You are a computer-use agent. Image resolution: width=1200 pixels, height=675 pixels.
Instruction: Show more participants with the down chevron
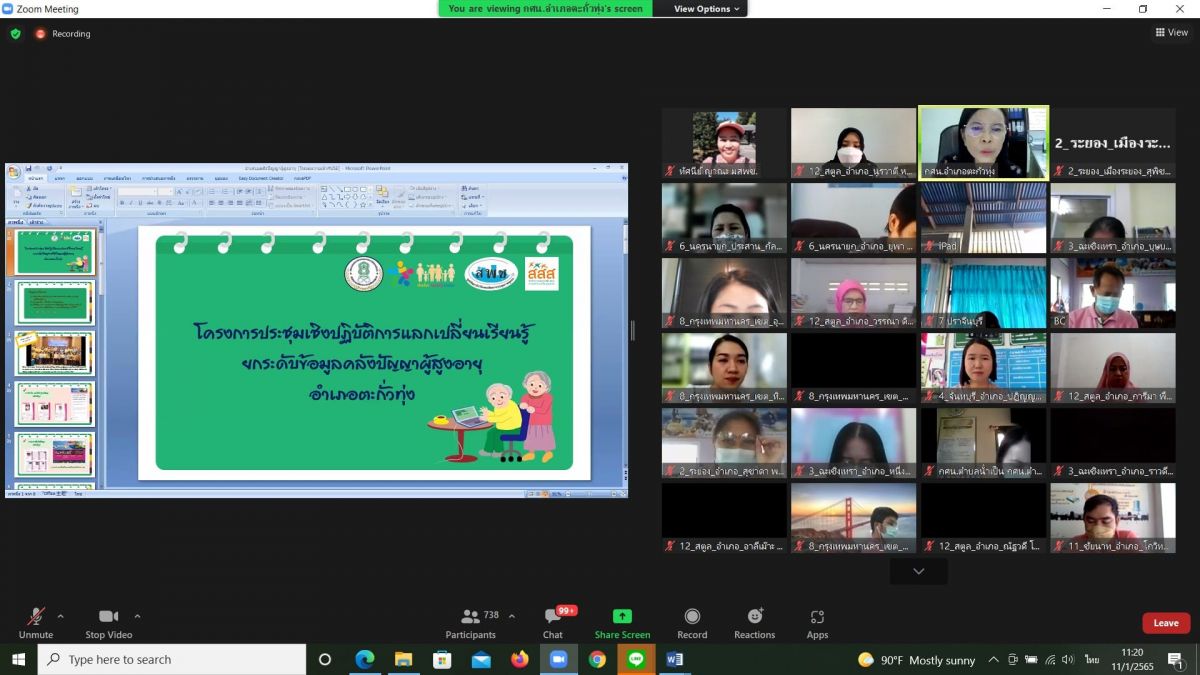tap(918, 571)
